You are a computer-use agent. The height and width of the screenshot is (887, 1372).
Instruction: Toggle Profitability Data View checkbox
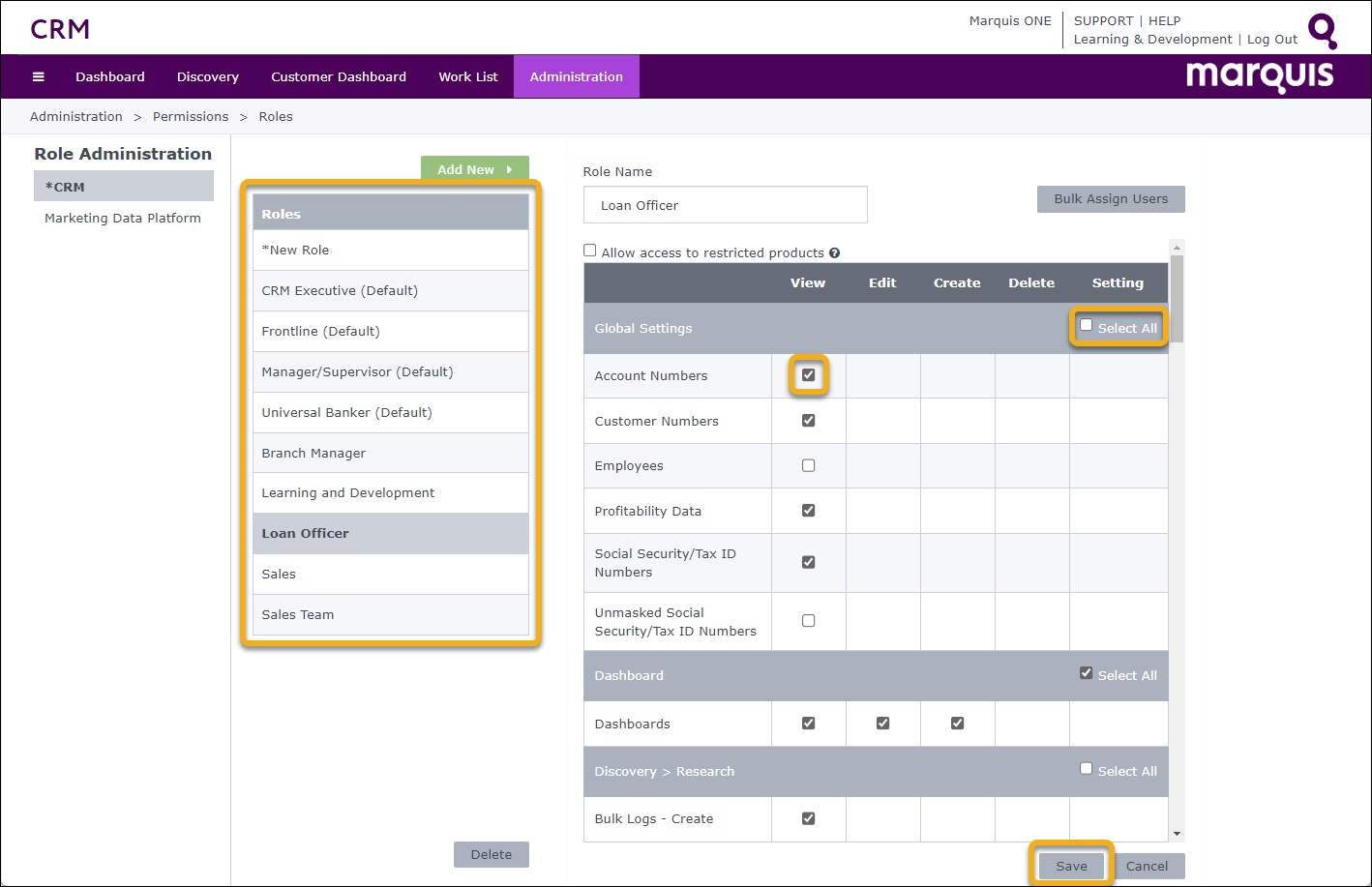809,510
